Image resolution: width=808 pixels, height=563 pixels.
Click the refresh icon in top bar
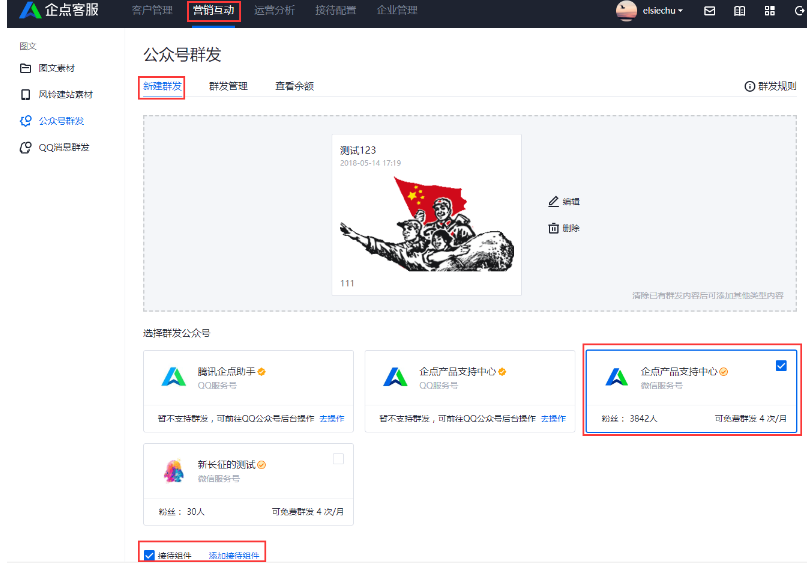(x=799, y=11)
